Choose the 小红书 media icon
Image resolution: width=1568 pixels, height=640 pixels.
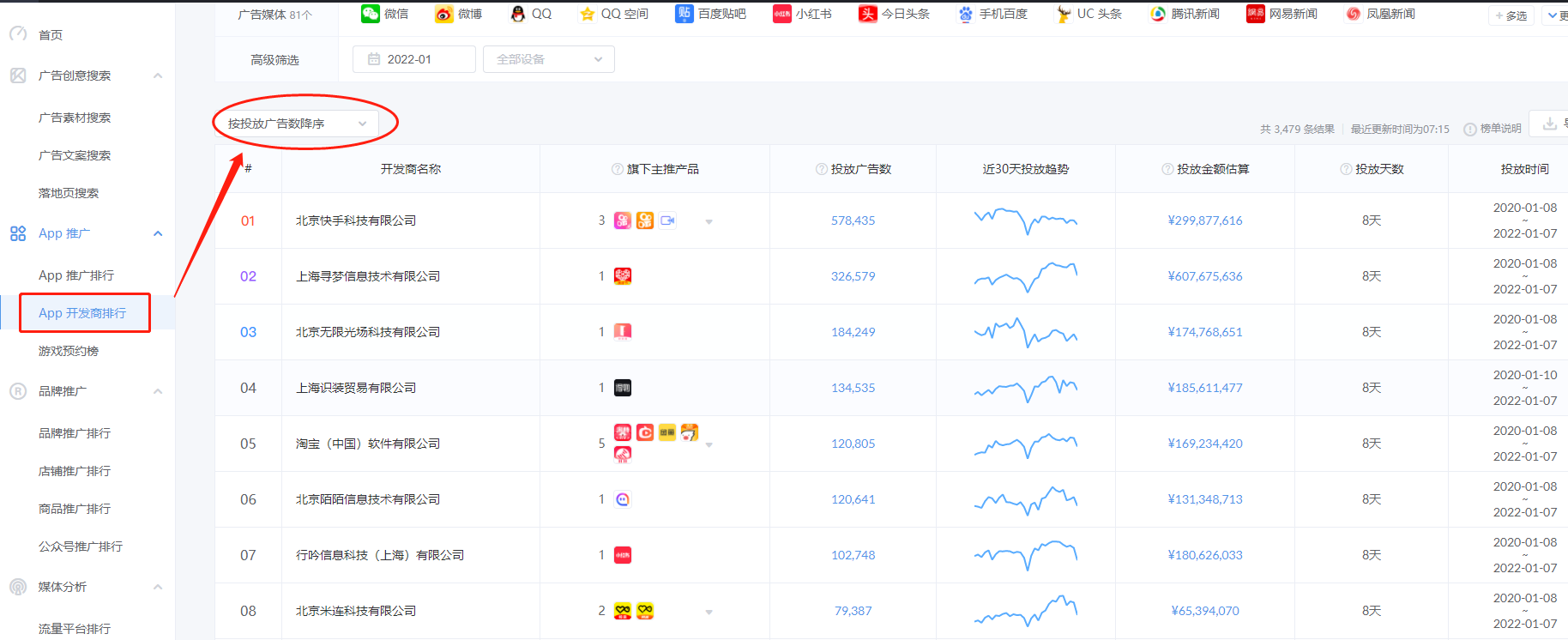(782, 14)
